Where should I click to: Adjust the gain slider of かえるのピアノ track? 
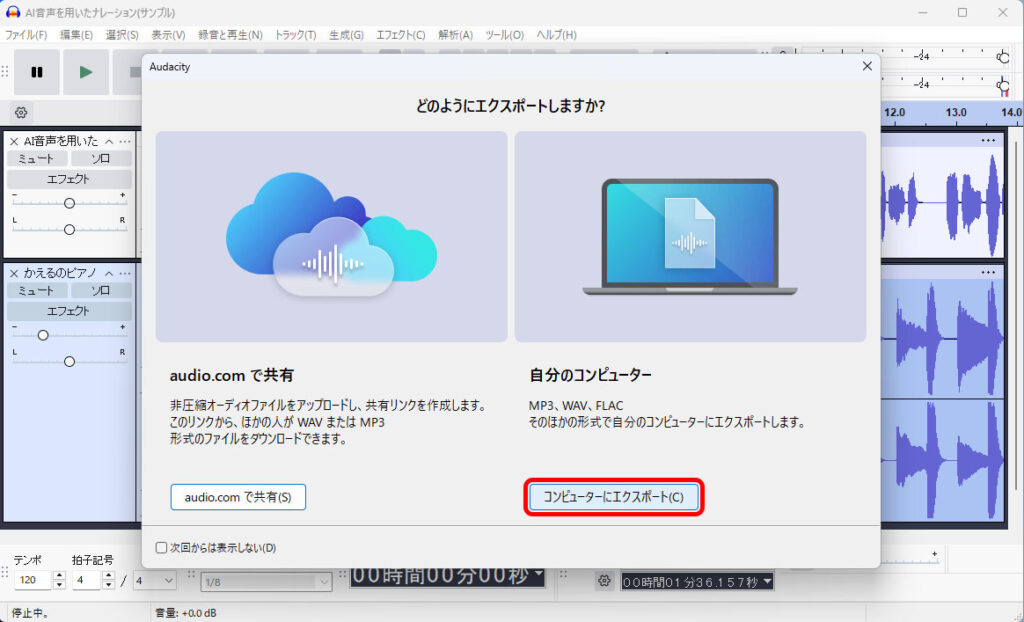pyautogui.click(x=43, y=335)
